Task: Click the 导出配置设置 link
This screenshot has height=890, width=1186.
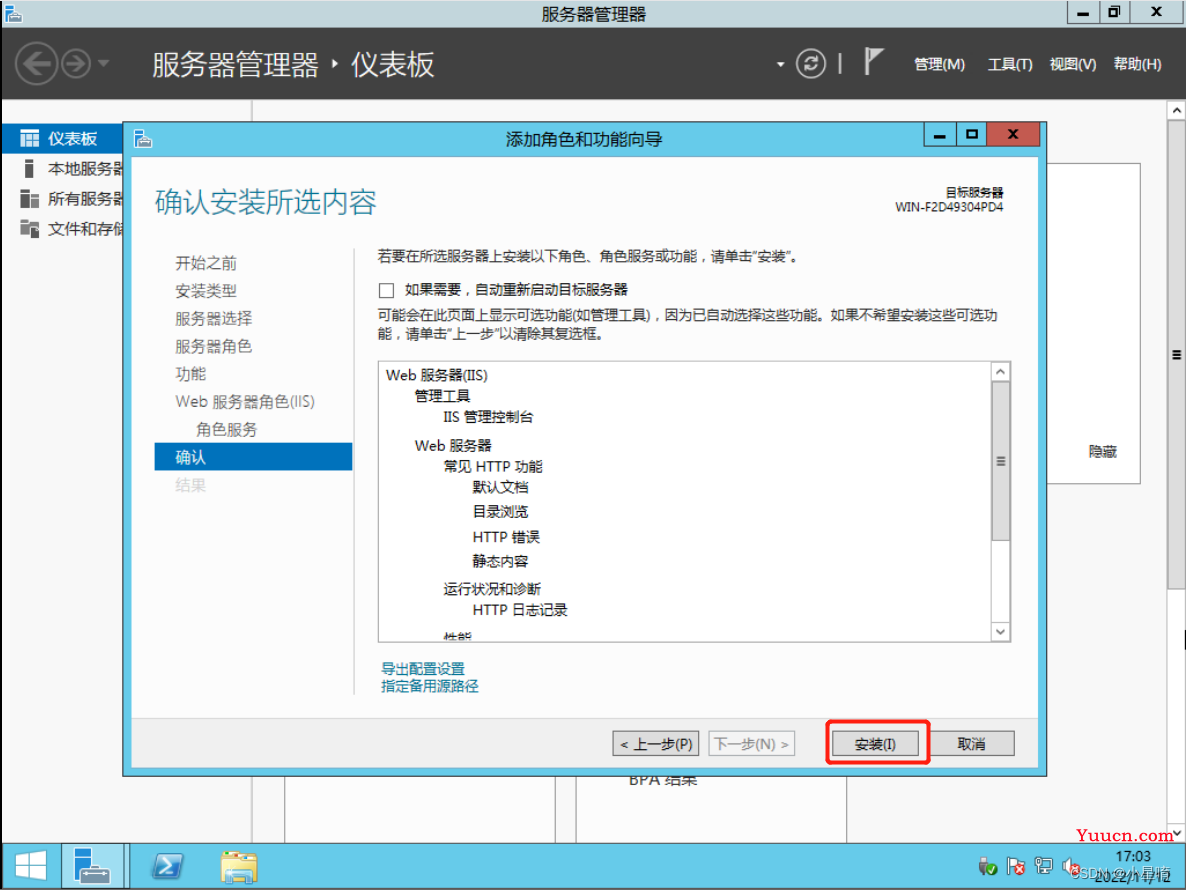Action: coord(423,668)
